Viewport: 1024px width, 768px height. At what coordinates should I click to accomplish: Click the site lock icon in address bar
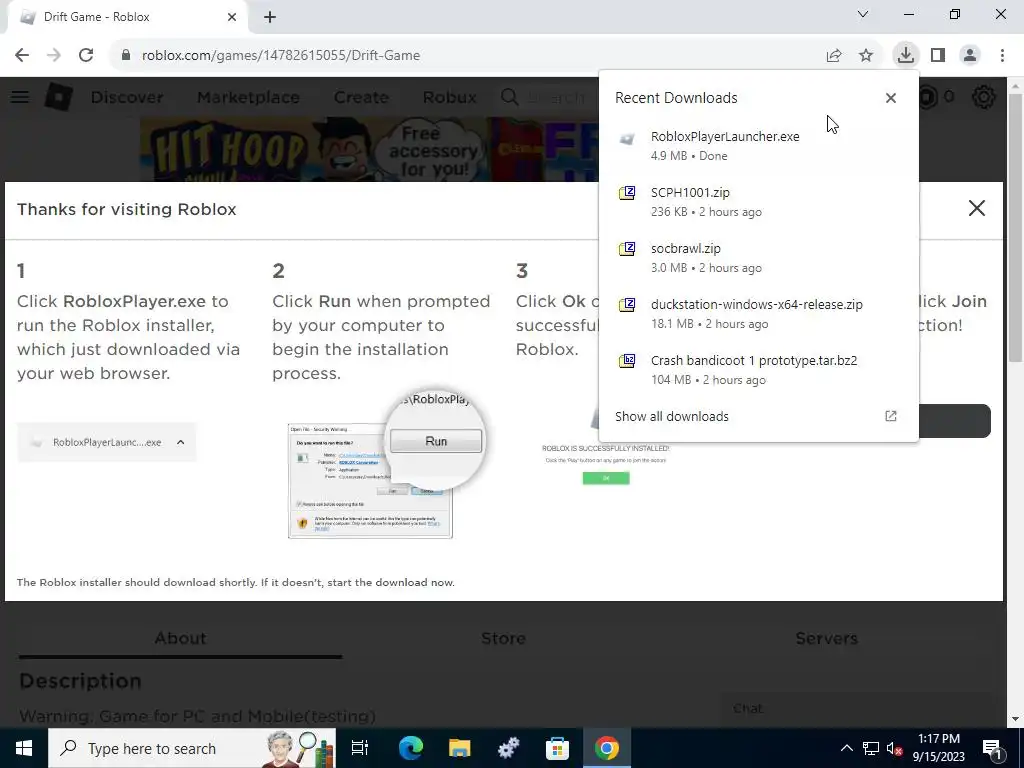pyautogui.click(x=126, y=56)
